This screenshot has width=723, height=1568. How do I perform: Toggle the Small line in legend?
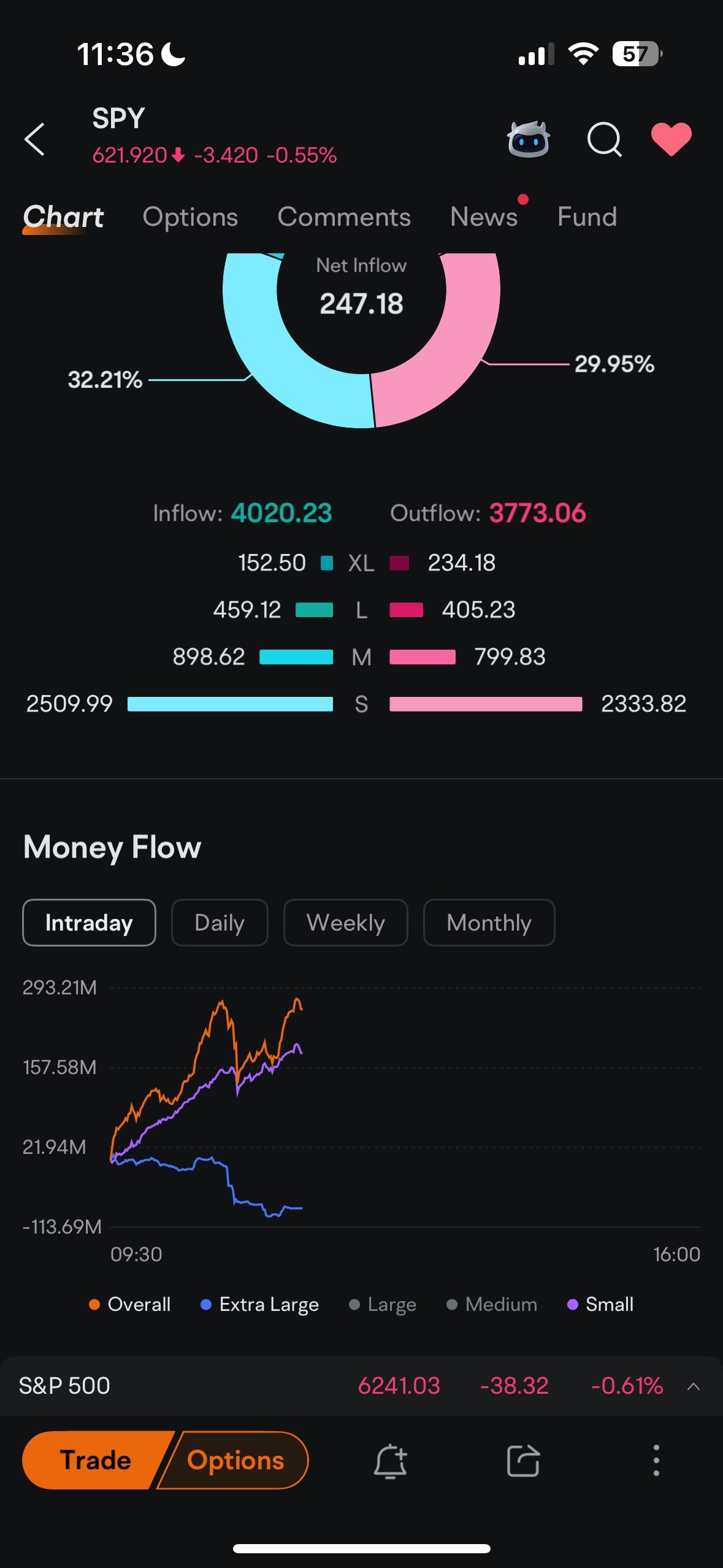[x=600, y=1304]
